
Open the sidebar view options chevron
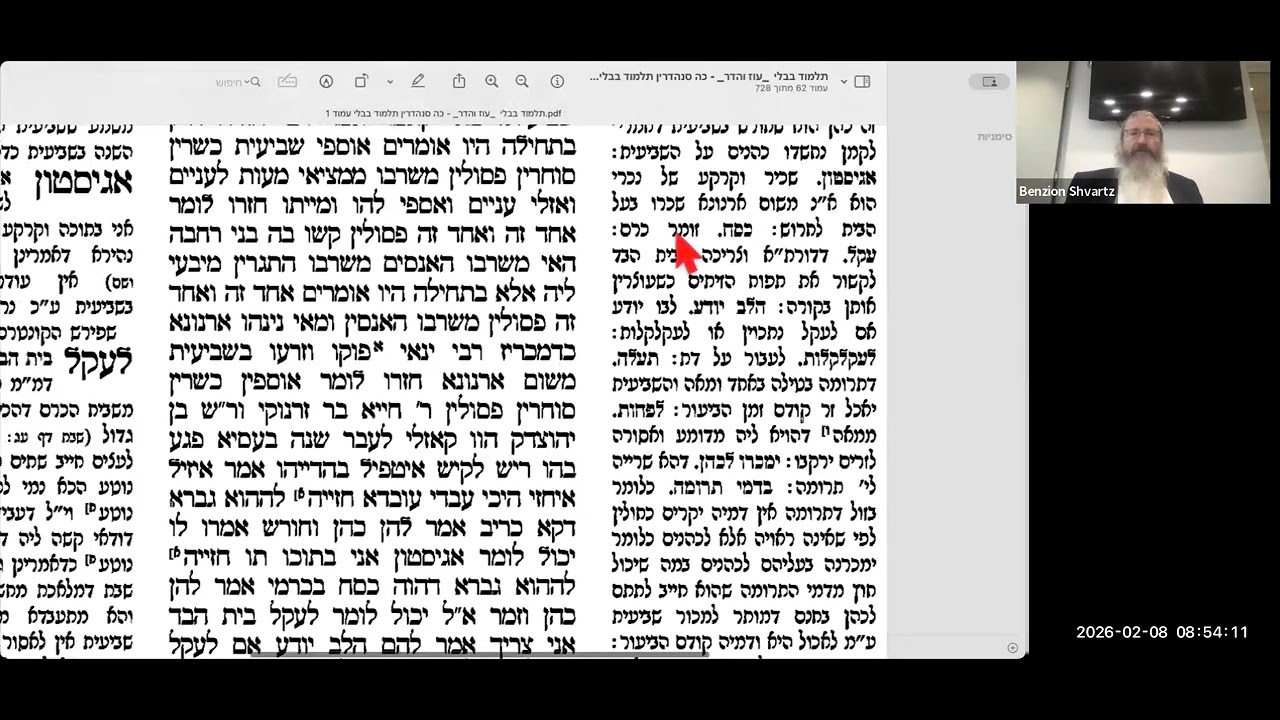pyautogui.click(x=844, y=82)
